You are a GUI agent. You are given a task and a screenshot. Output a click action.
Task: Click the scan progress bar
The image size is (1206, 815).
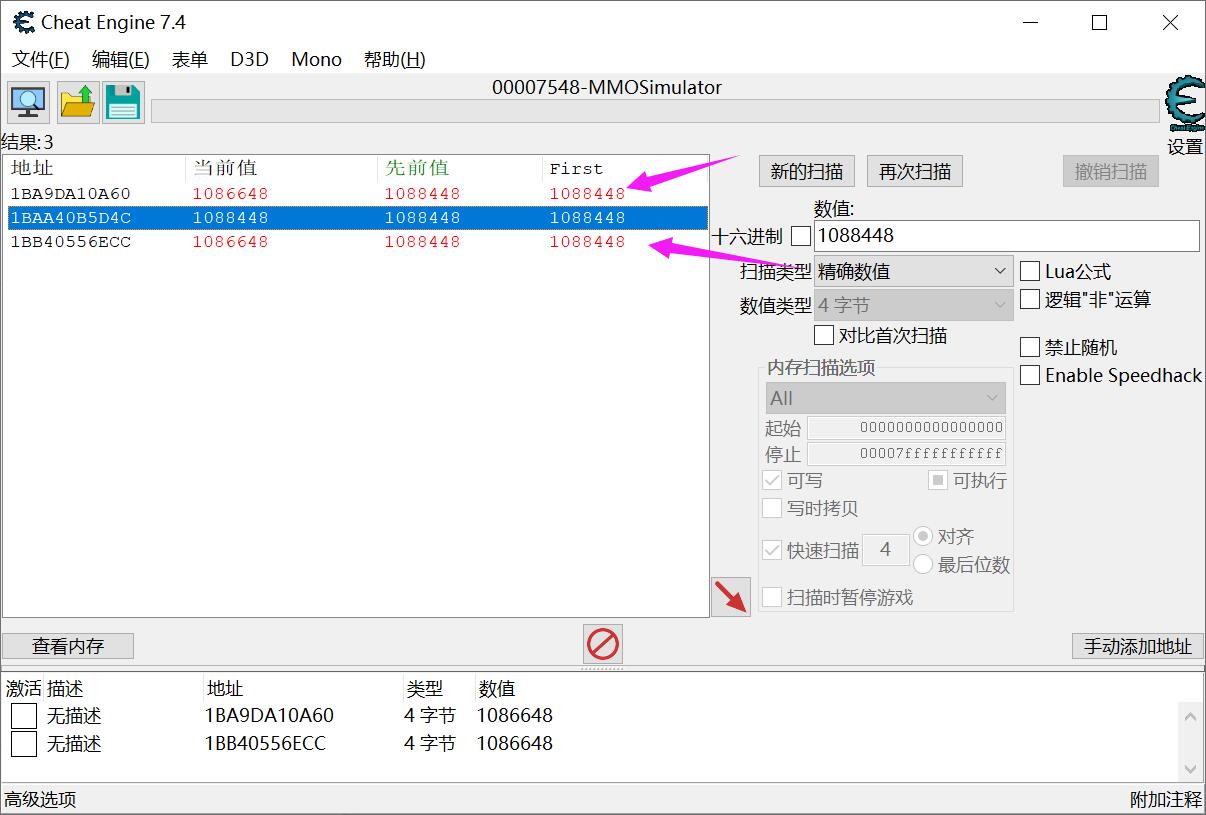coord(655,111)
